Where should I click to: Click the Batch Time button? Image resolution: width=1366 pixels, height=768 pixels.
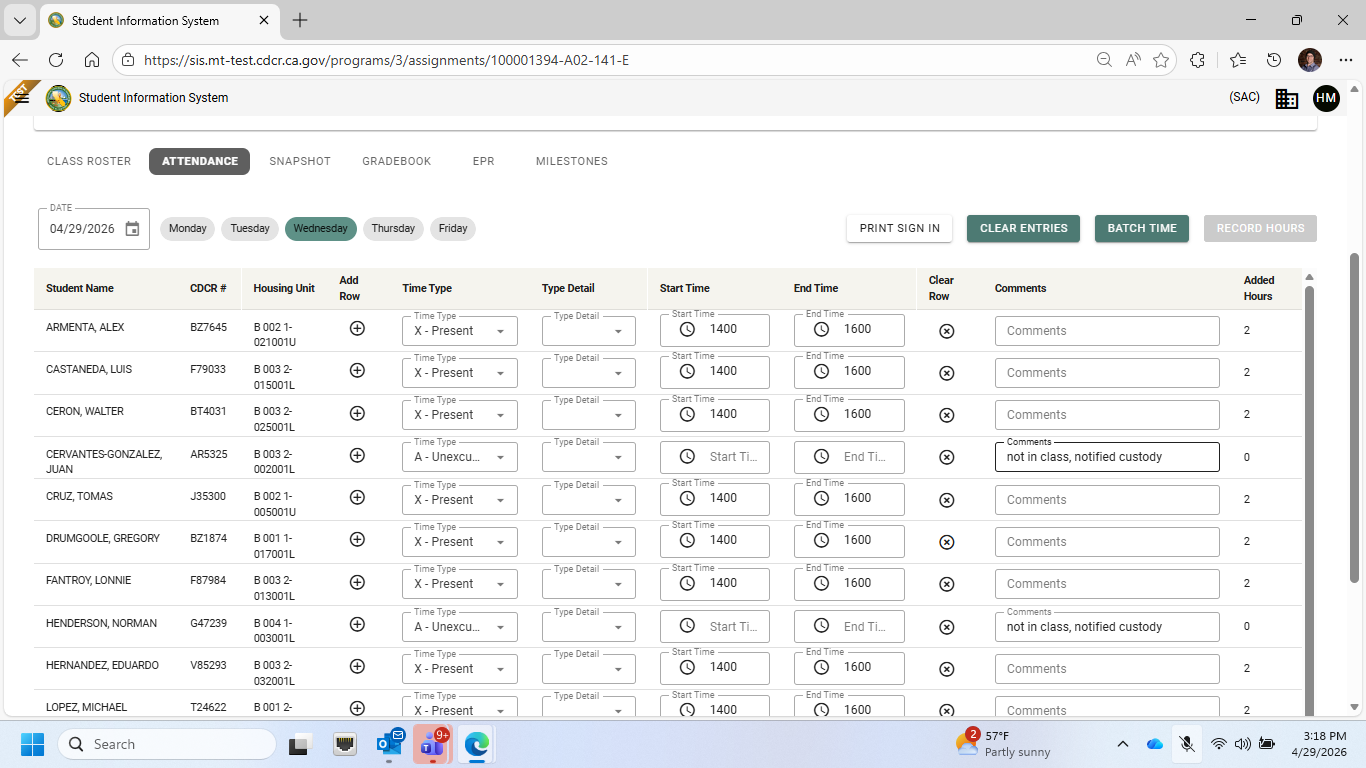click(1142, 228)
